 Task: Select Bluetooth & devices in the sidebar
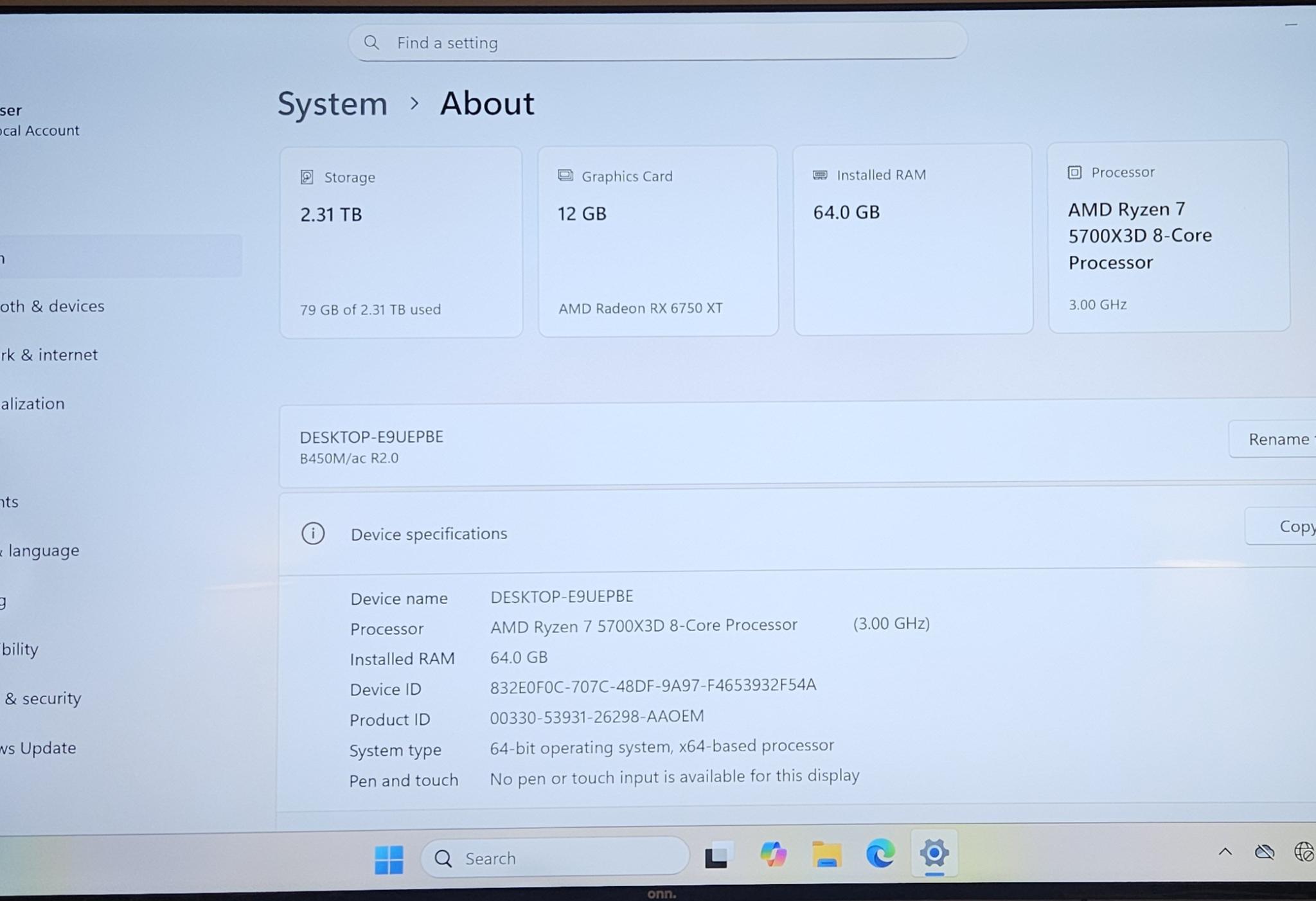tap(54, 306)
